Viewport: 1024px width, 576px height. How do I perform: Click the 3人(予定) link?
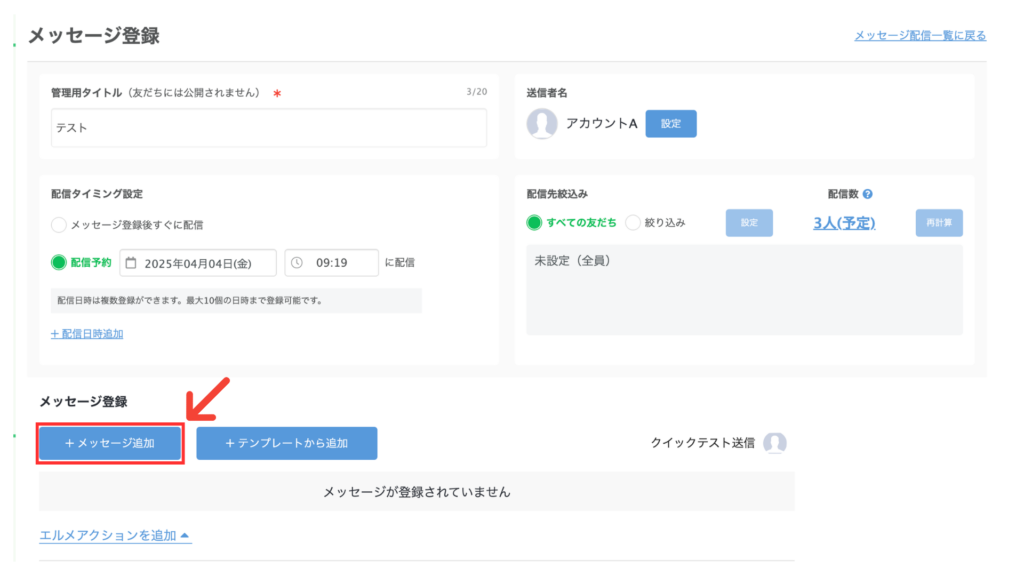point(844,223)
